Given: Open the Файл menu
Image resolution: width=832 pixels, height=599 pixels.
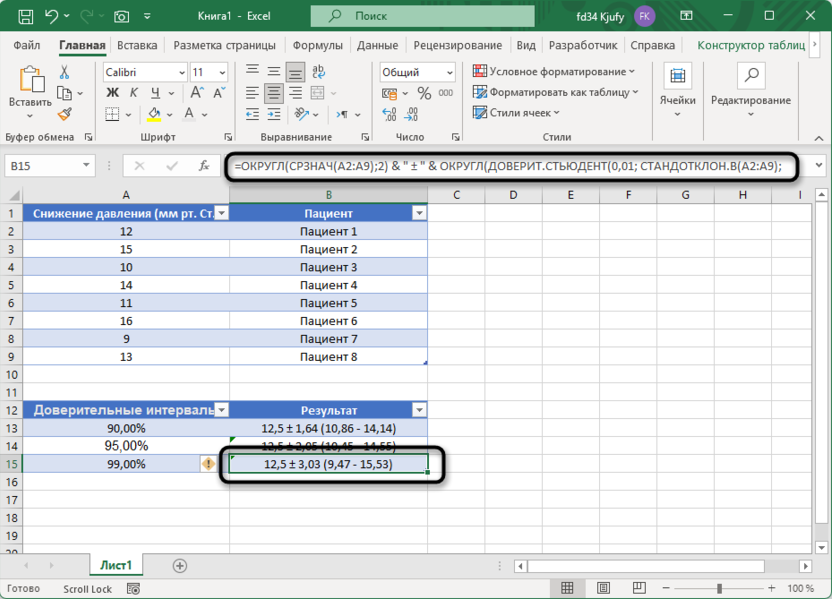Looking at the screenshot, I should (27, 45).
